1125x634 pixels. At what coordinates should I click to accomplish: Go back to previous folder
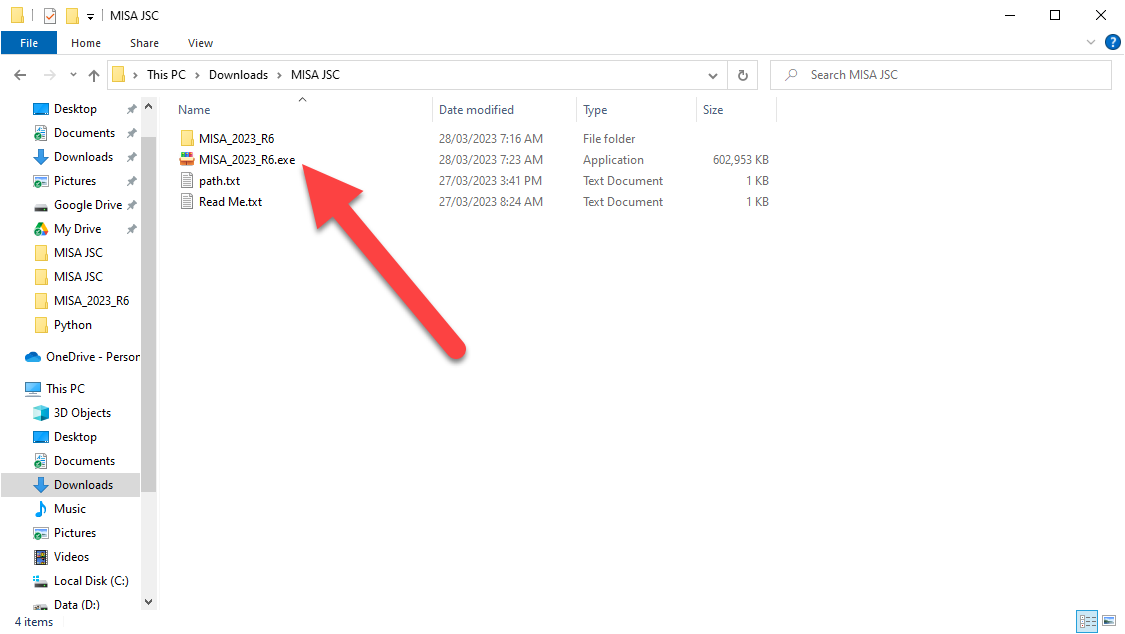pyautogui.click(x=20, y=75)
